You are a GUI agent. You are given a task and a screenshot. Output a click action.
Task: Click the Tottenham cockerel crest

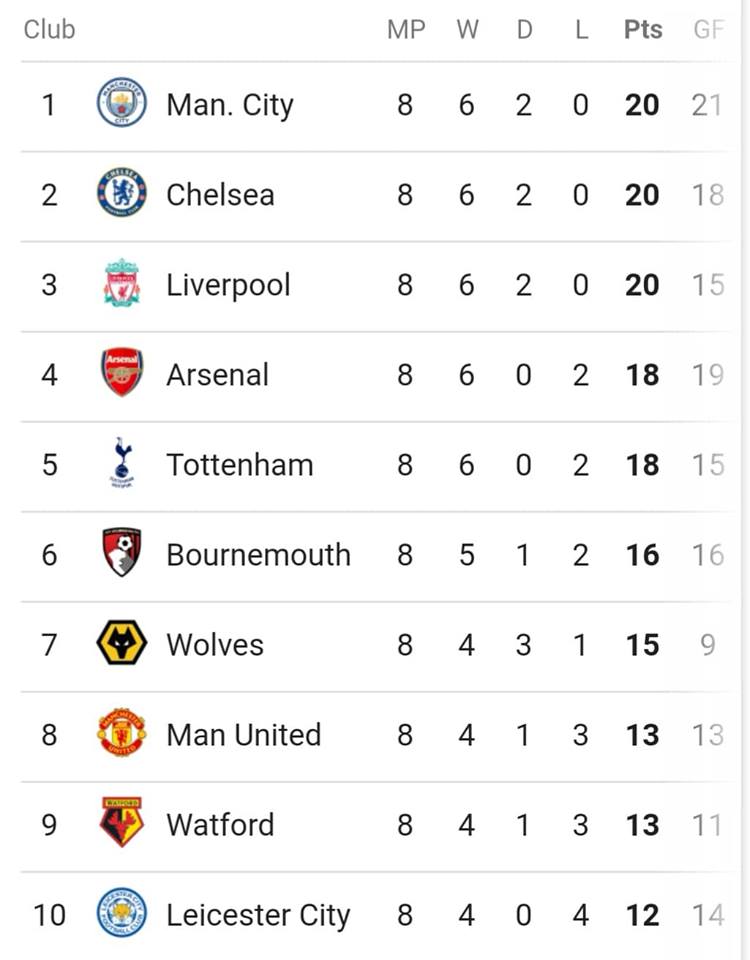pyautogui.click(x=122, y=462)
